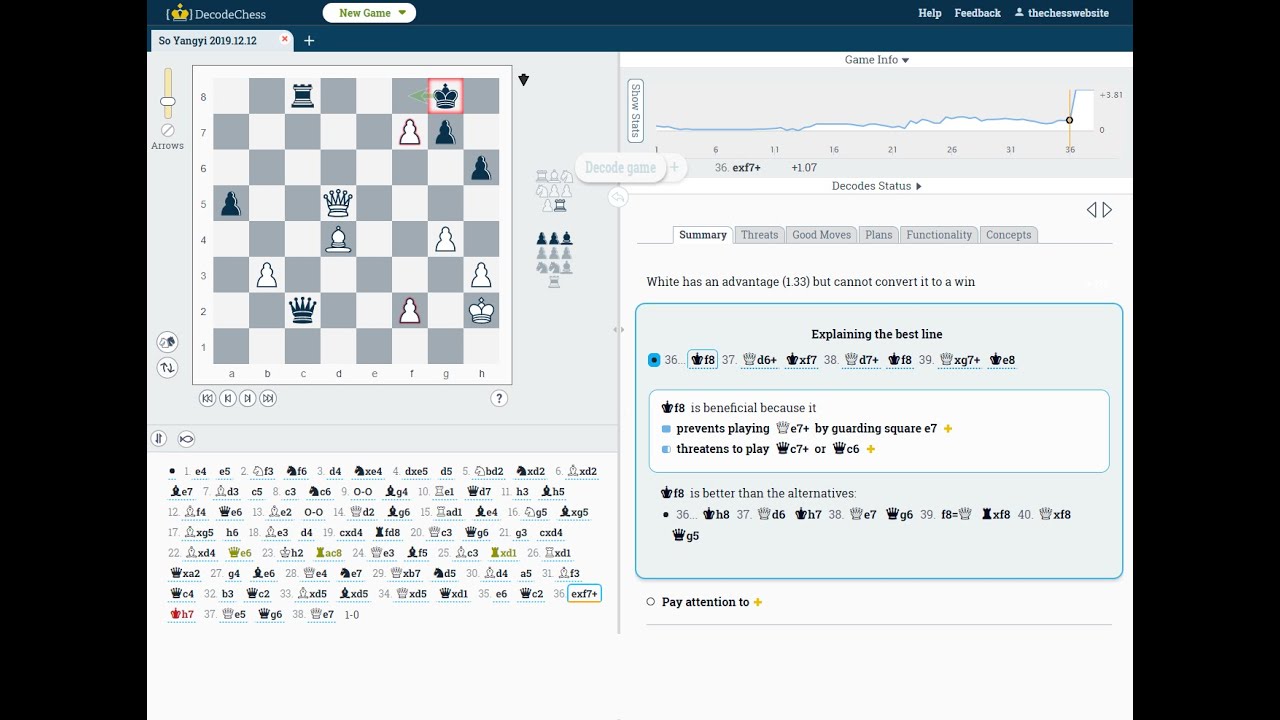Expand Pay attention to section

(x=757, y=603)
